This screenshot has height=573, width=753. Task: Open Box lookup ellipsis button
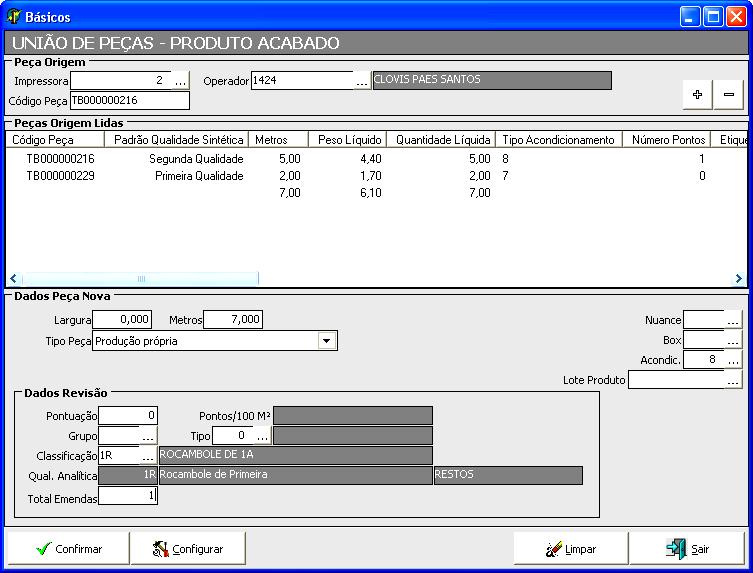[734, 340]
